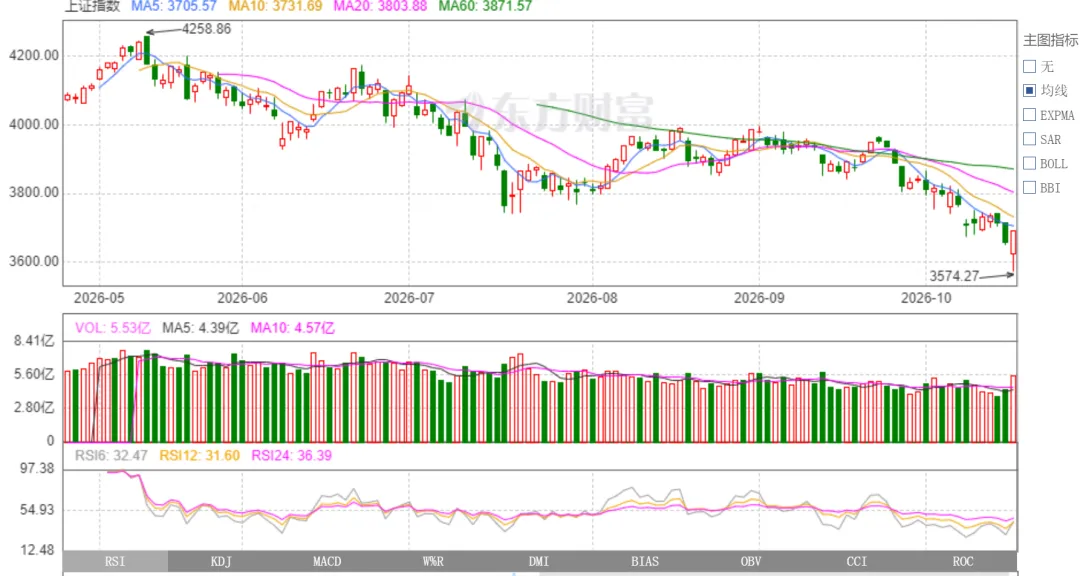This screenshot has width=1080, height=576.
Task: Click the volume MA5: 4.39亿 value
Action: (200, 328)
